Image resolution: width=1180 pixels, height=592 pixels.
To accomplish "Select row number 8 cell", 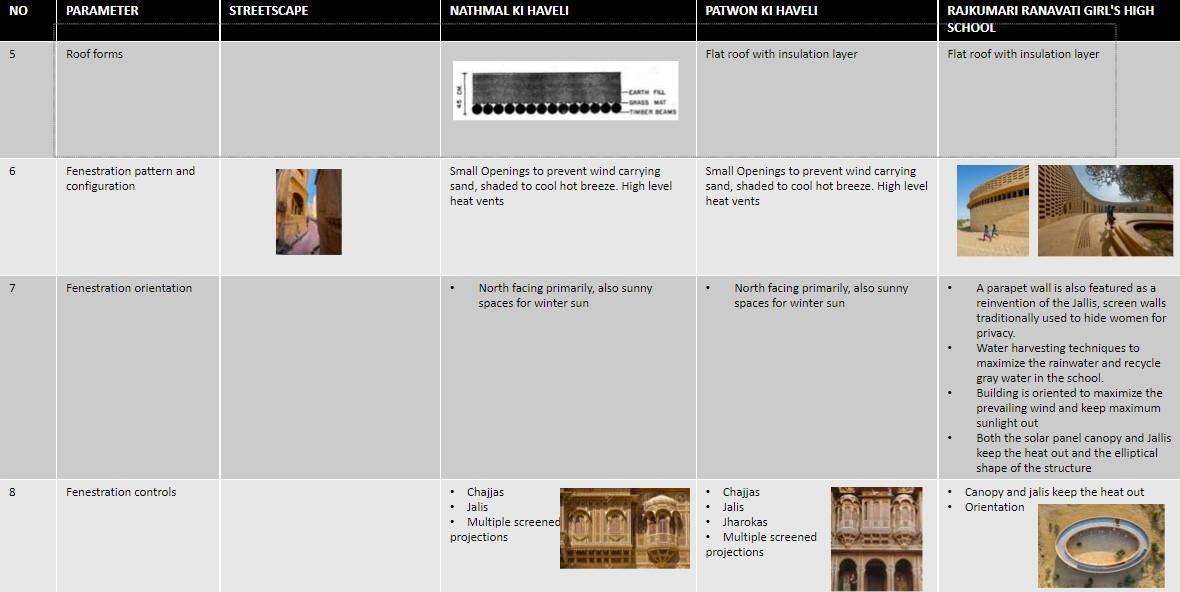I will click(x=28, y=536).
